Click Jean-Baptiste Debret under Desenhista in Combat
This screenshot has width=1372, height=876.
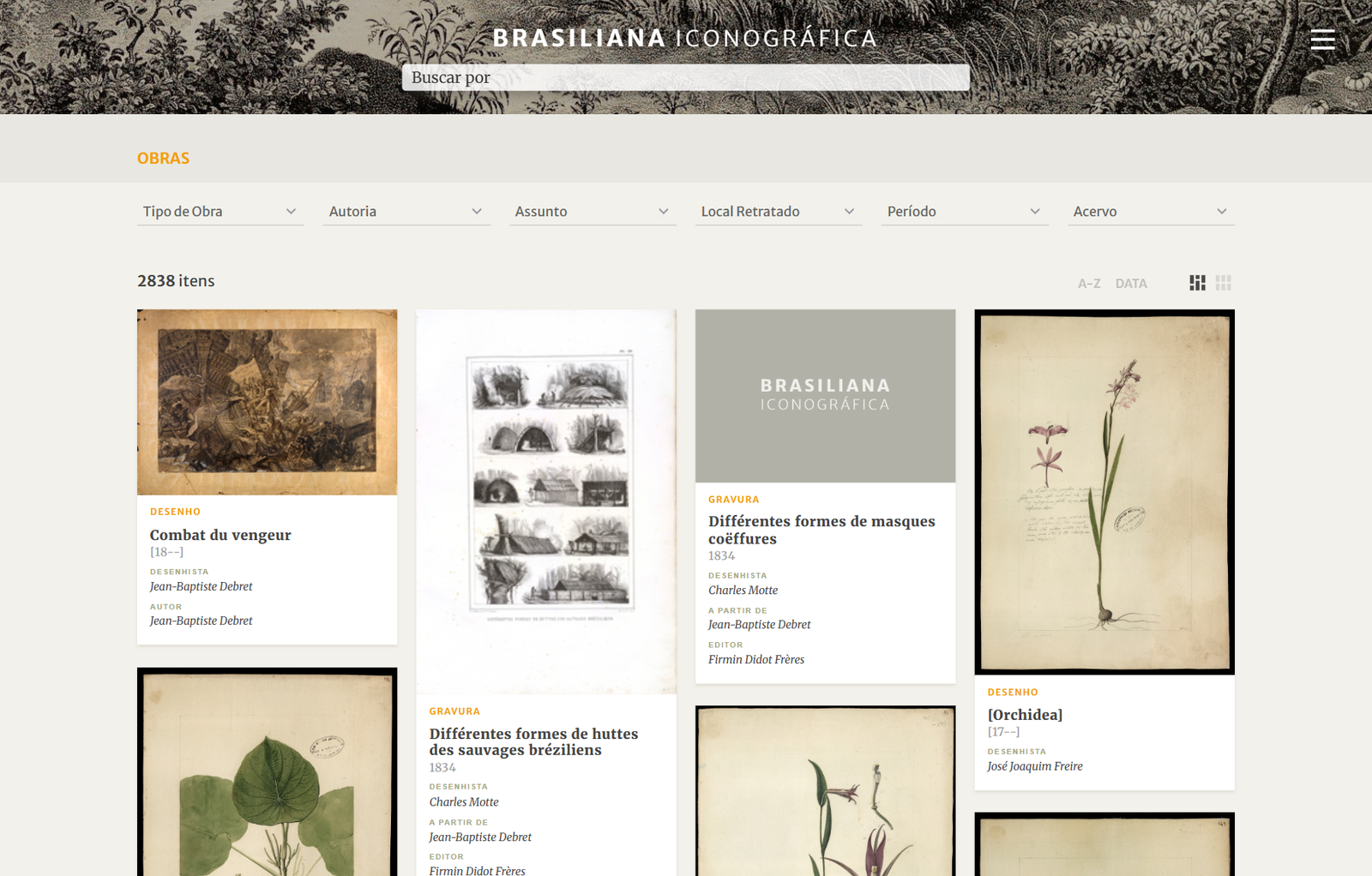201,587
